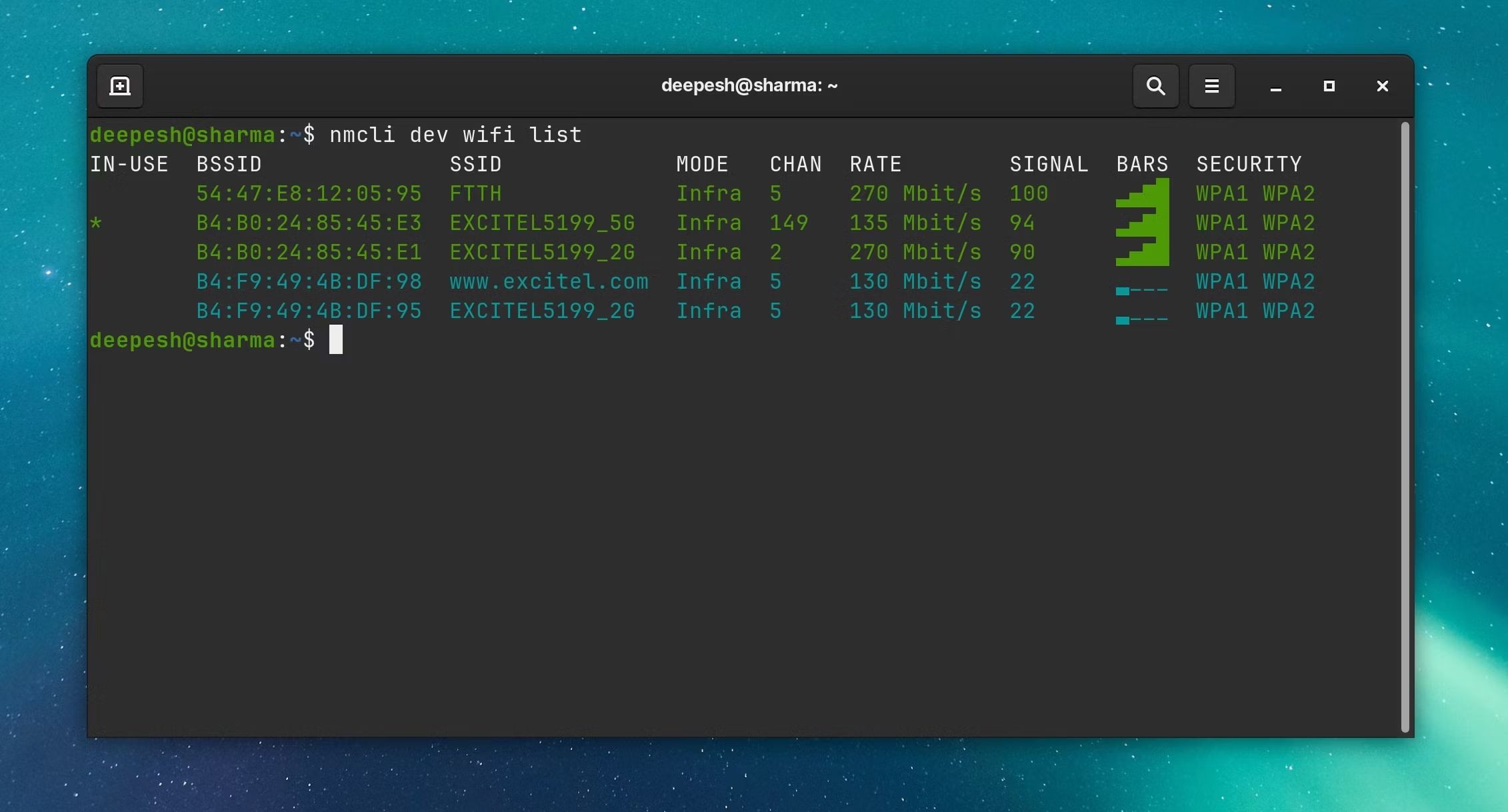The height and width of the screenshot is (812, 1508).
Task: Maximize the terminal window
Action: point(1329,86)
